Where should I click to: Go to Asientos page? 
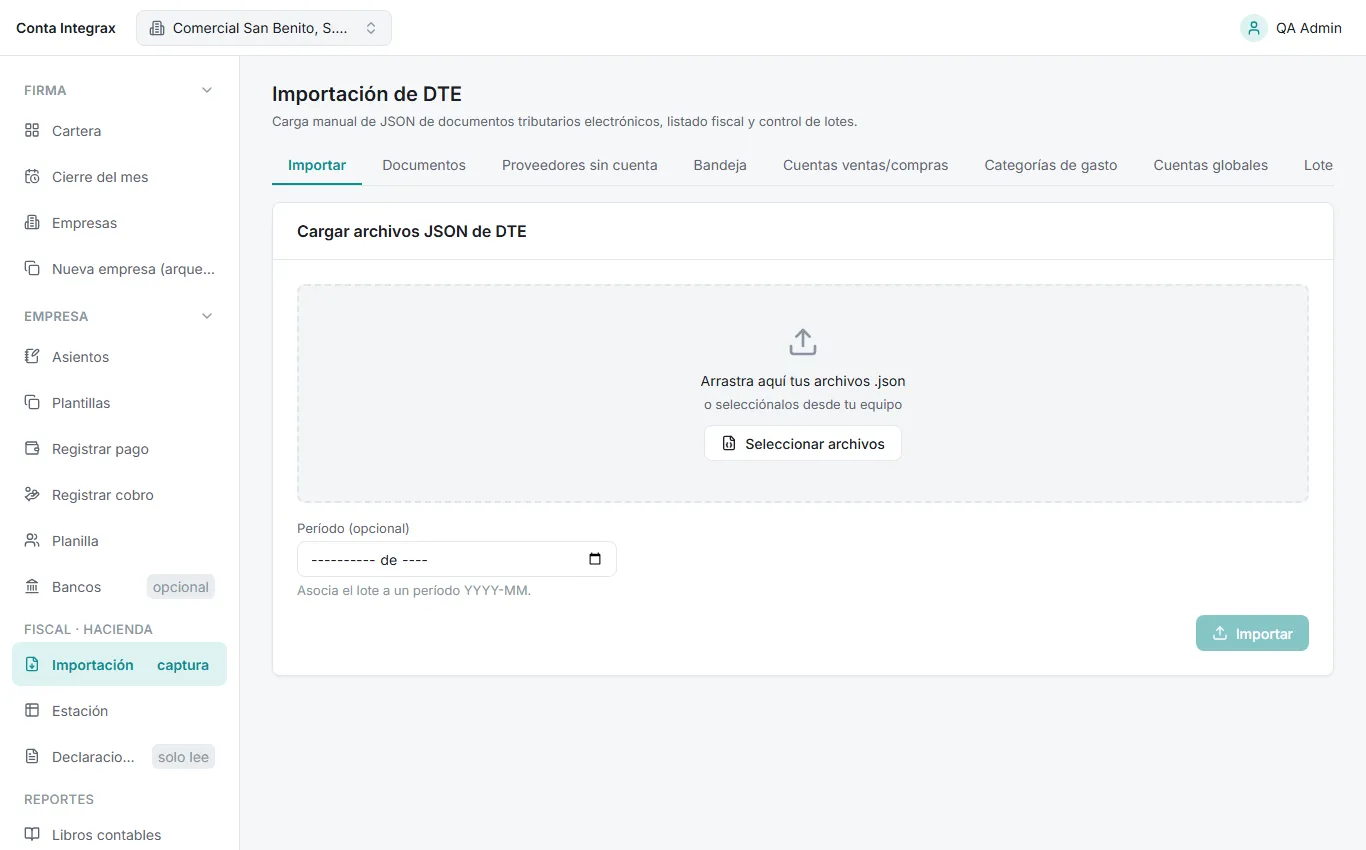[119, 357]
